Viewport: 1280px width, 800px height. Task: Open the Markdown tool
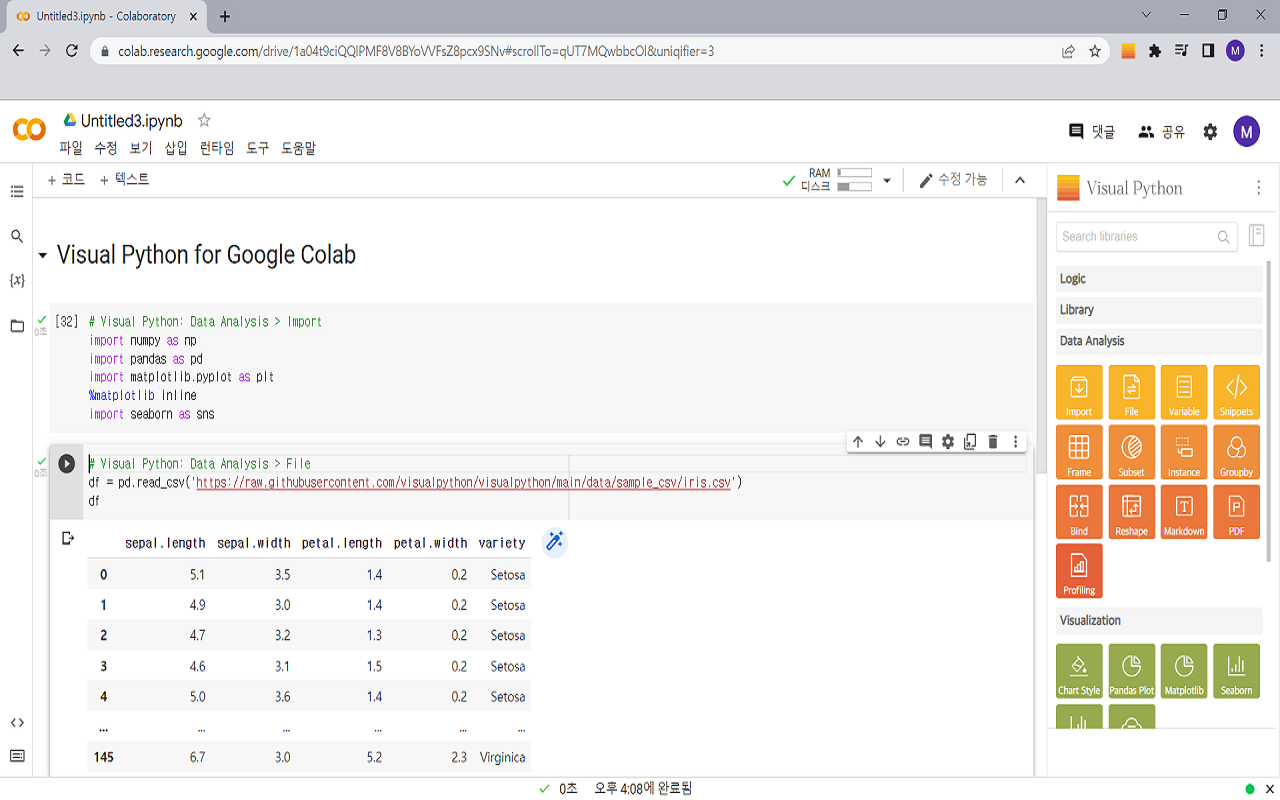pos(1184,512)
